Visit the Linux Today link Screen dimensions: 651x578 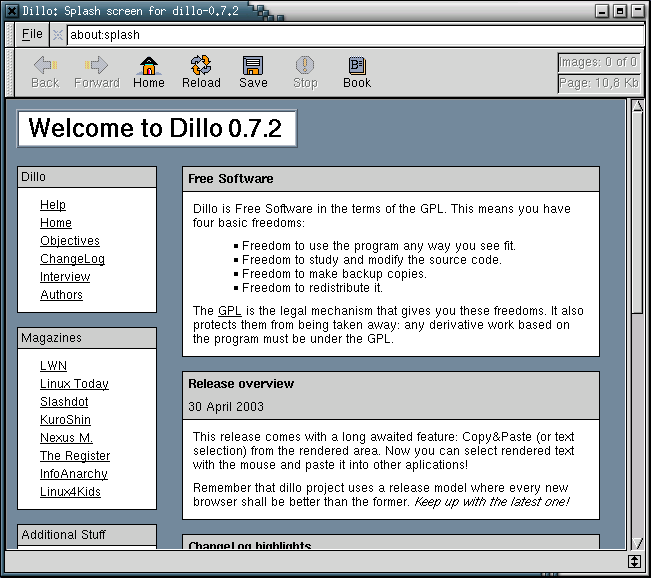point(74,384)
